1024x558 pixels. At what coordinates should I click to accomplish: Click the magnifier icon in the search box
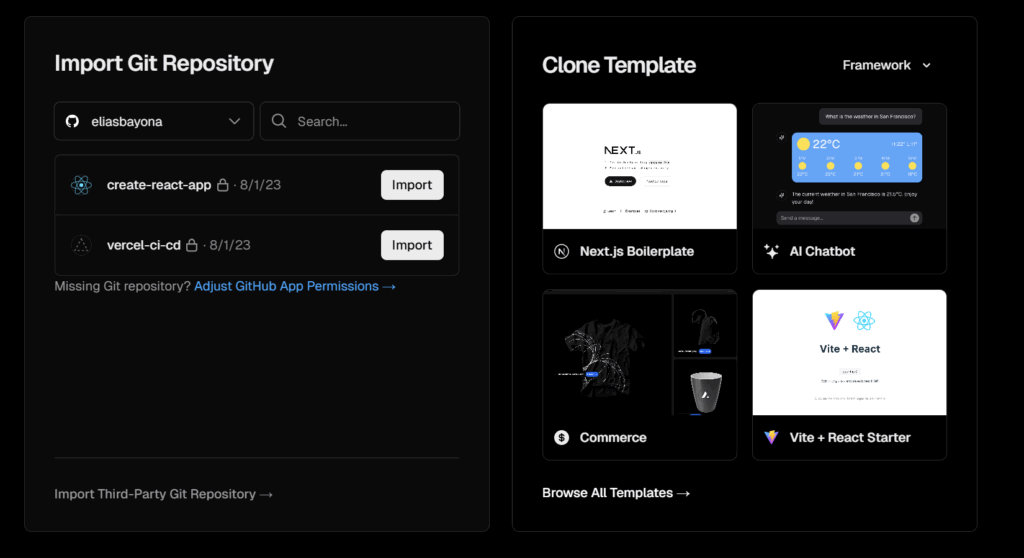click(279, 121)
